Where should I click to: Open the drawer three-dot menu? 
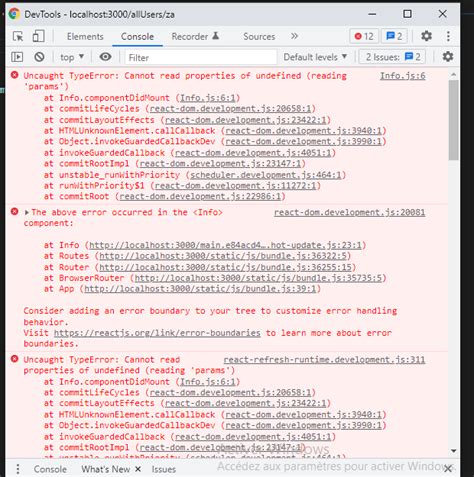tap(18, 469)
